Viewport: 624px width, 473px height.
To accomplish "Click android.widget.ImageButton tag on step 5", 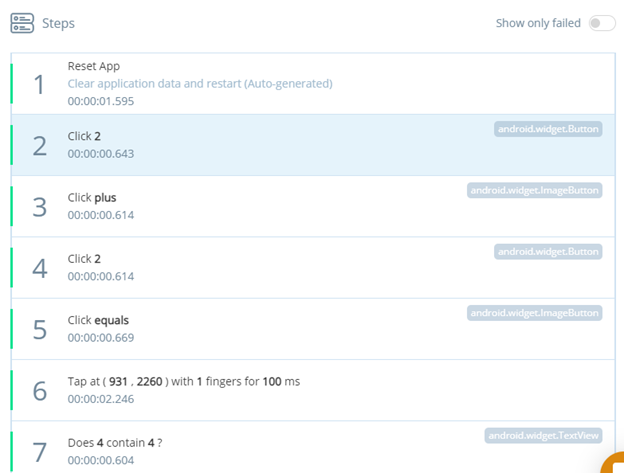I will tap(535, 313).
